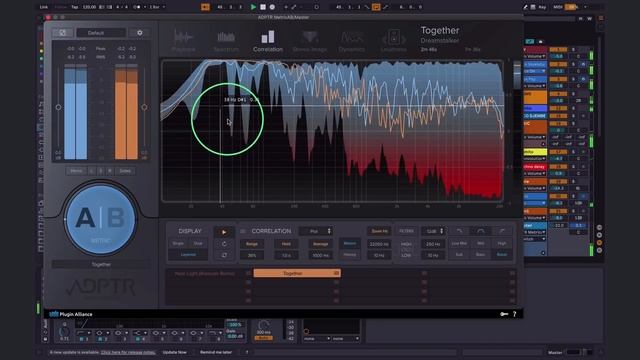Image resolution: width=640 pixels, height=360 pixels.
Task: Toggle the L channel solo button
Action: tap(91, 171)
